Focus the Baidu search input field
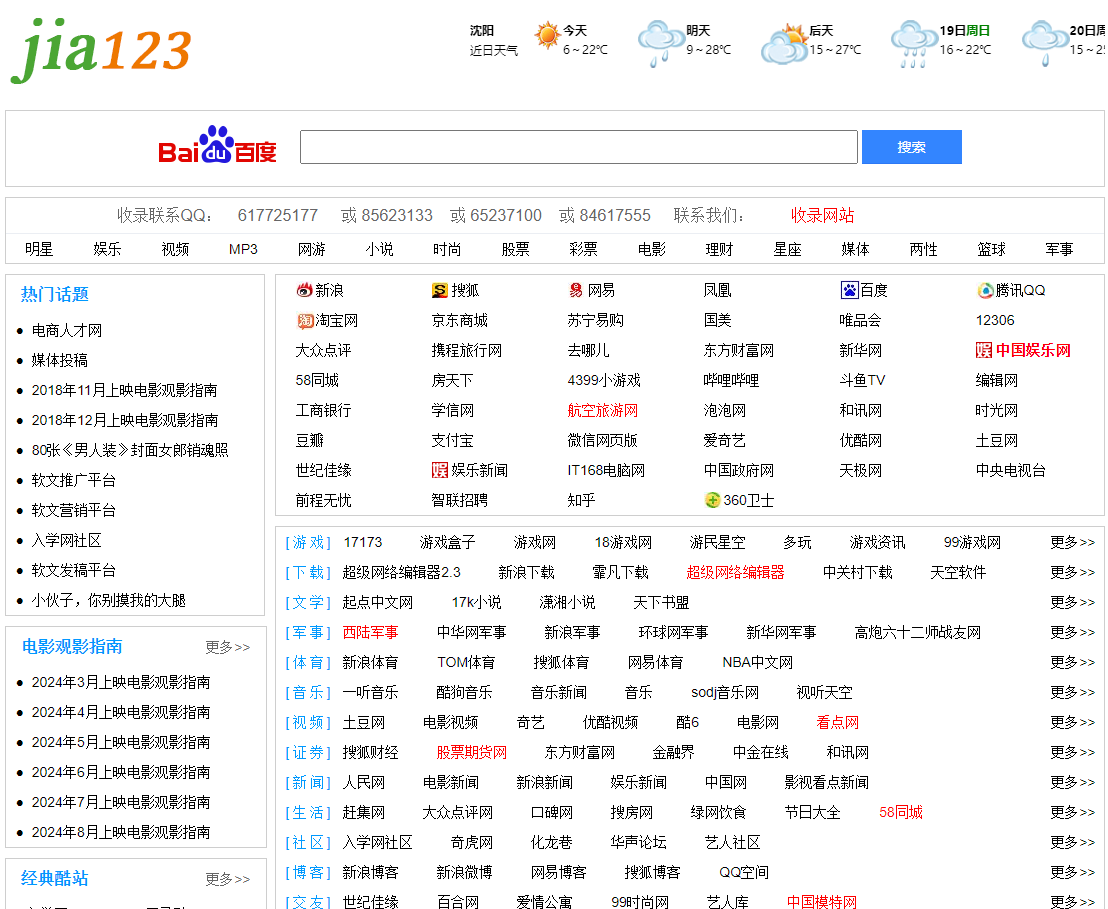 pos(579,147)
